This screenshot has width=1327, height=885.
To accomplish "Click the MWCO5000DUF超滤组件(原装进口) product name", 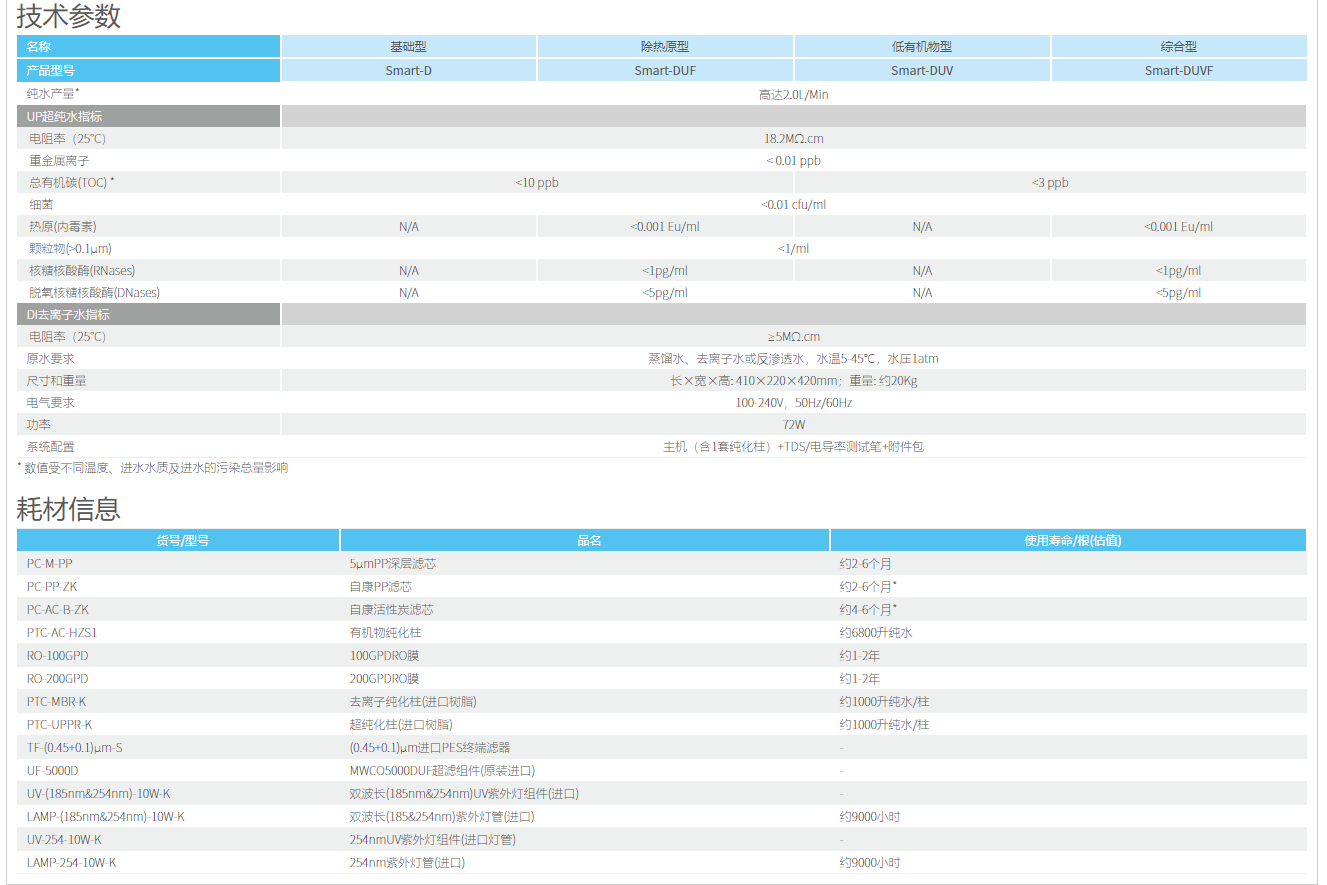I will (x=442, y=771).
